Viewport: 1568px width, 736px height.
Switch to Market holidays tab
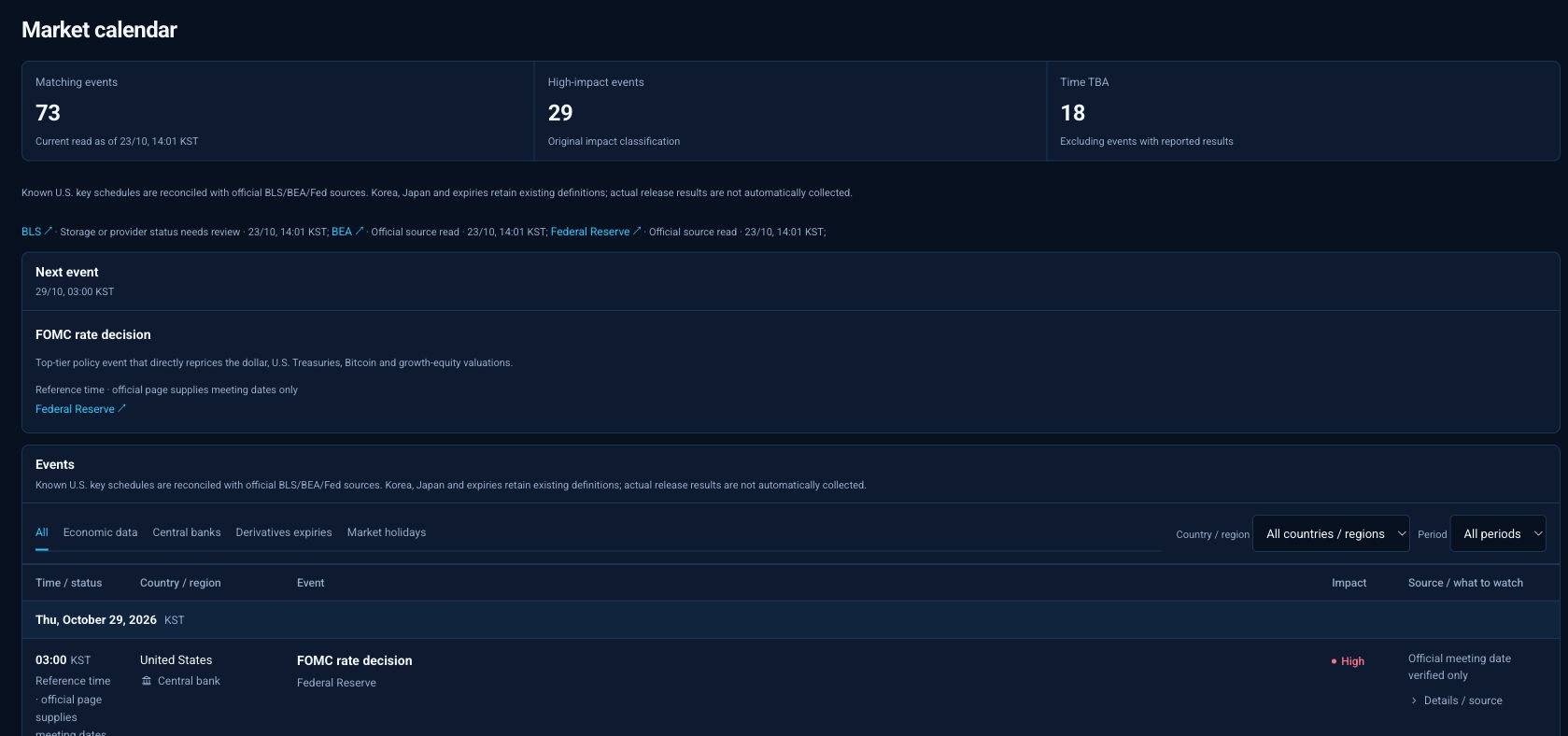coord(387,532)
